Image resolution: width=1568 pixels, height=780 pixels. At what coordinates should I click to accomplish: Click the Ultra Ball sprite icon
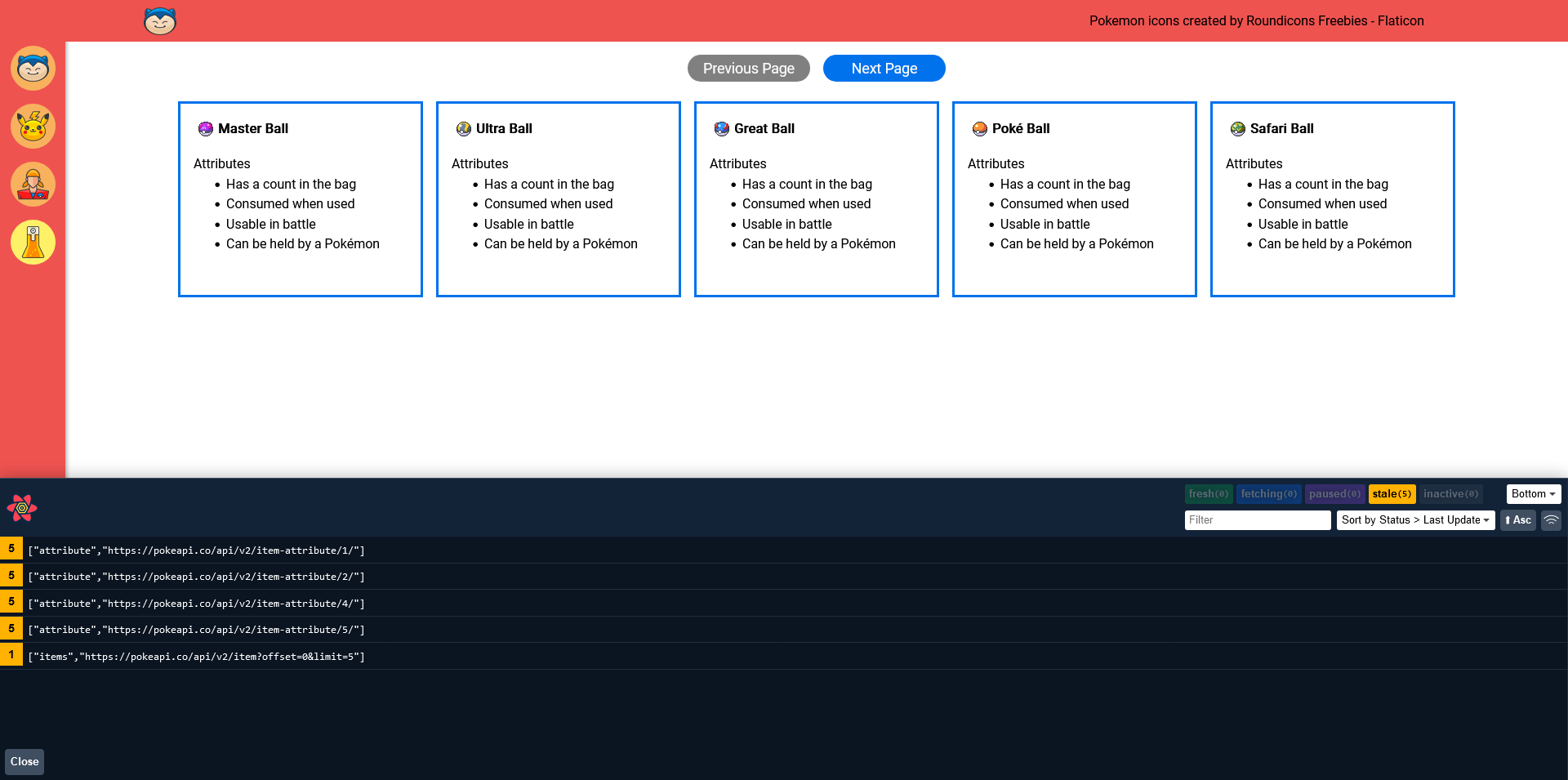(x=464, y=129)
